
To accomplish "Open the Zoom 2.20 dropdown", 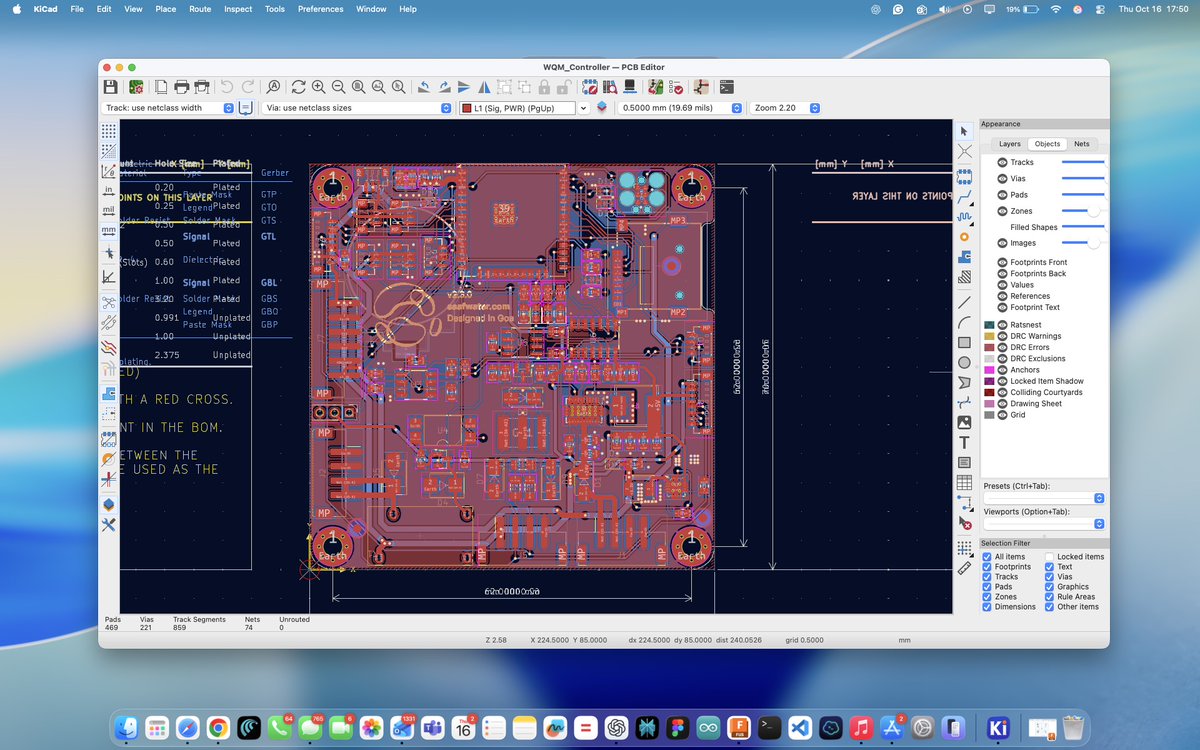I will 786,108.
